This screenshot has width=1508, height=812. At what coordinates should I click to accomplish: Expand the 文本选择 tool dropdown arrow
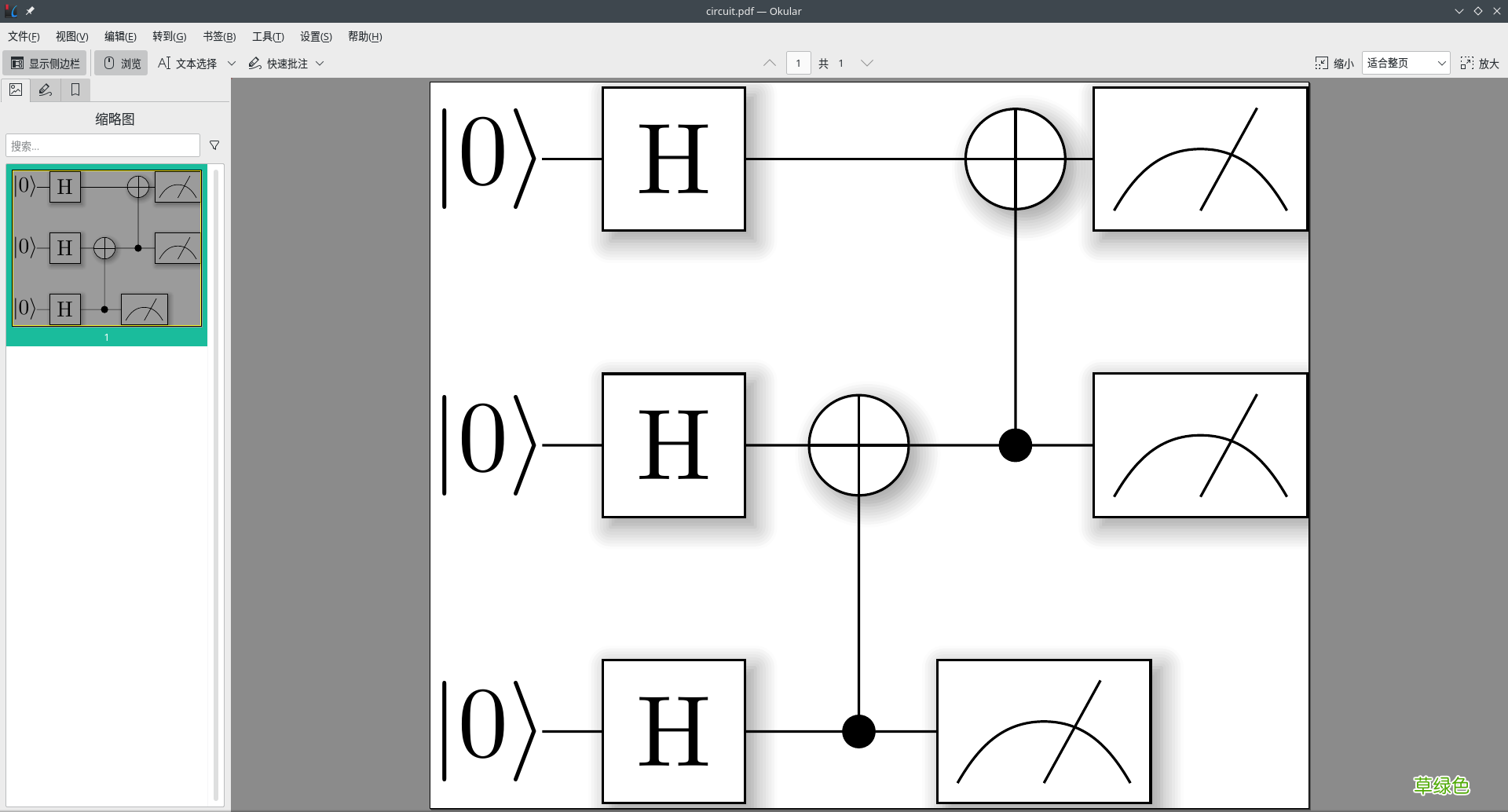[232, 64]
